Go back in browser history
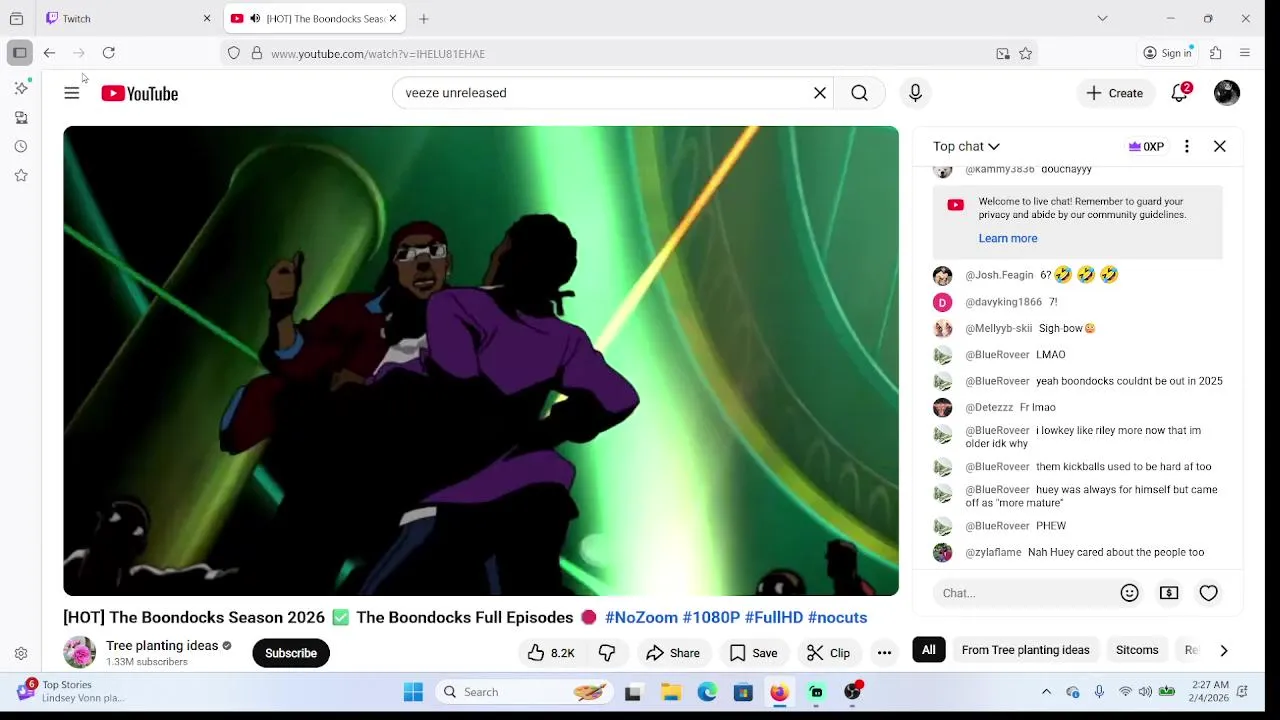This screenshot has width=1280, height=720. point(49,53)
